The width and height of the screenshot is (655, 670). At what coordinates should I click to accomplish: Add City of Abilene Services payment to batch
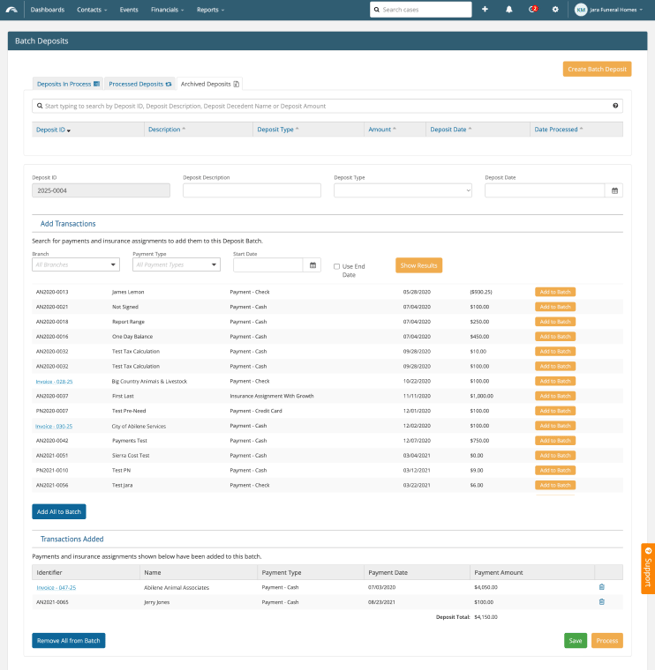555,426
